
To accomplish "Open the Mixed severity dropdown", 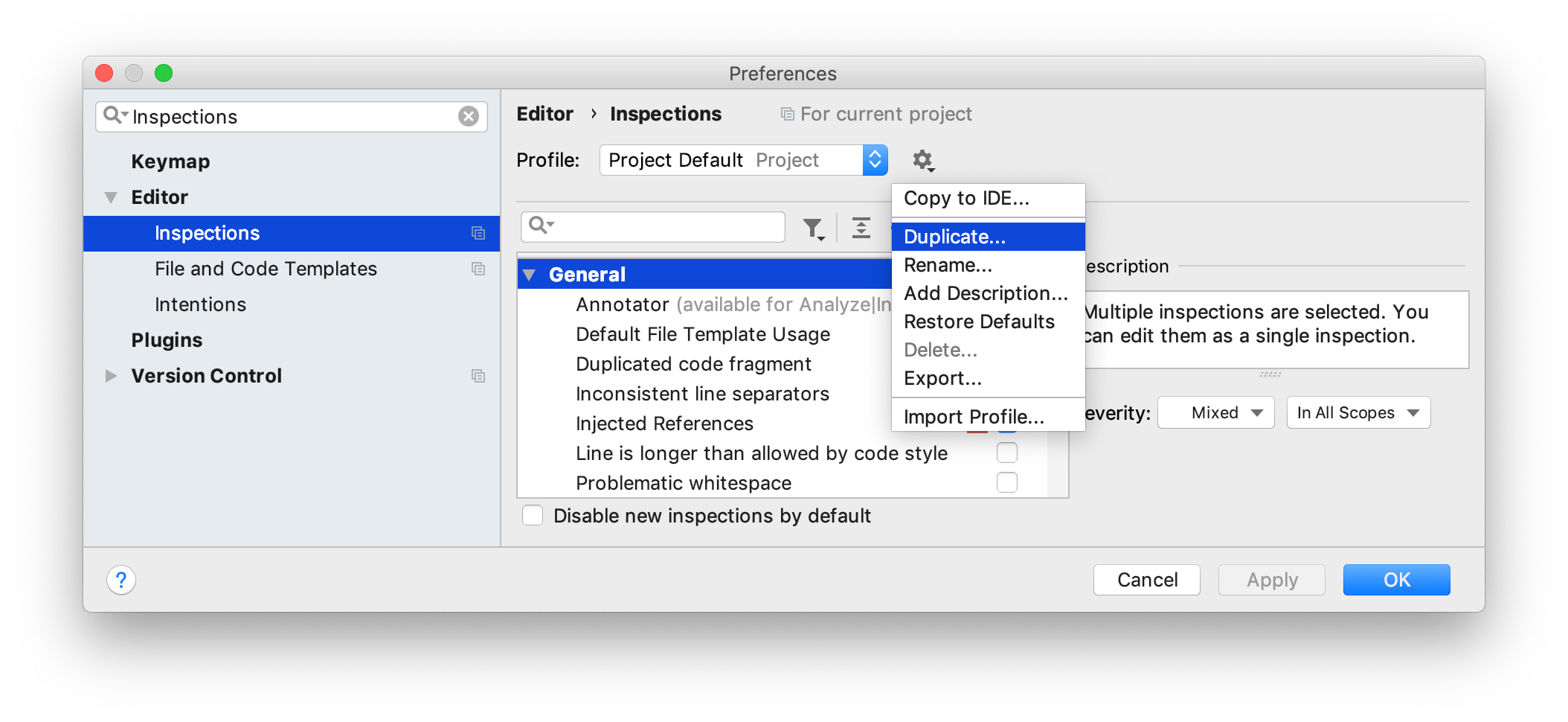I will [x=1215, y=413].
